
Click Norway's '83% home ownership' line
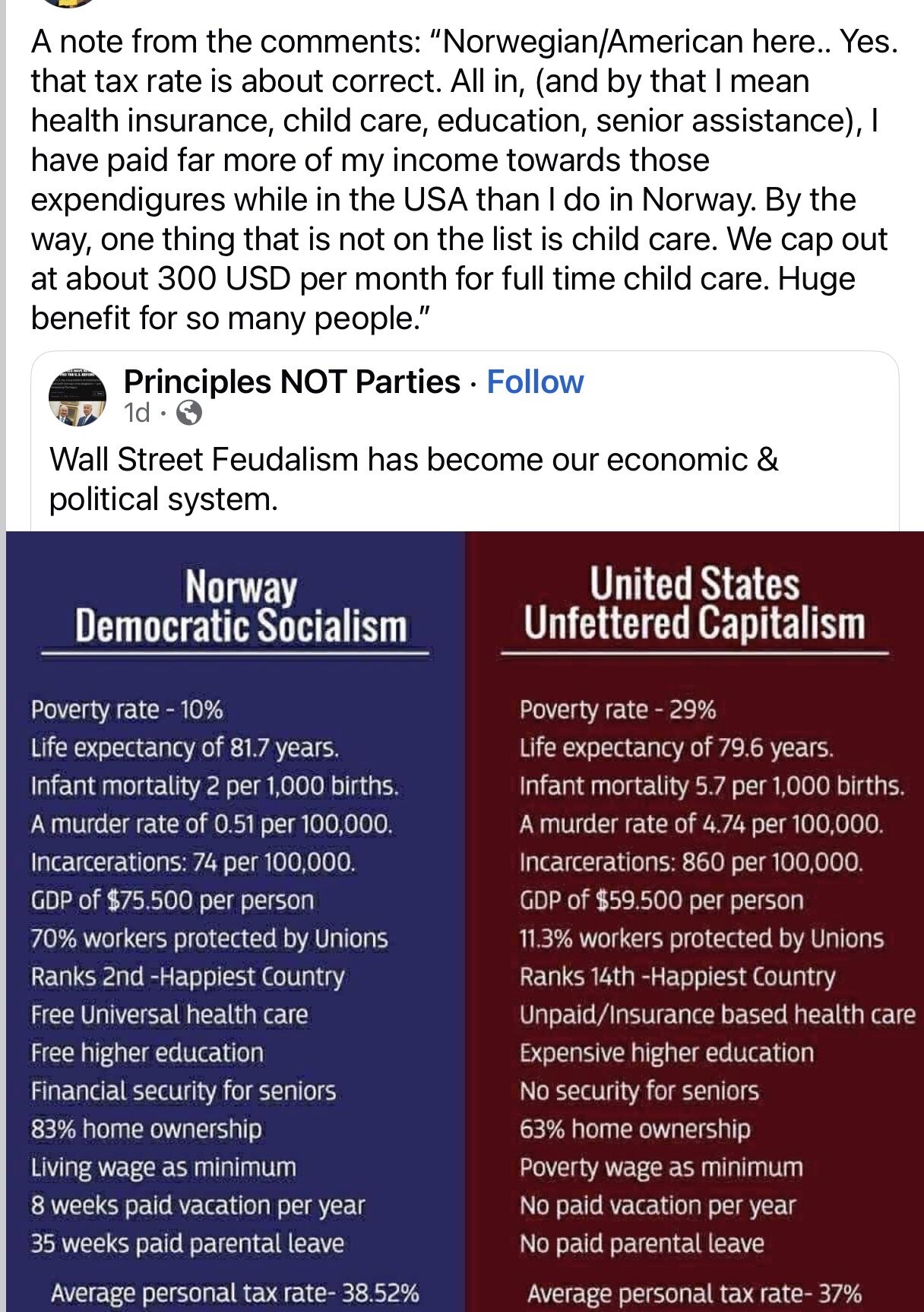(x=147, y=1129)
